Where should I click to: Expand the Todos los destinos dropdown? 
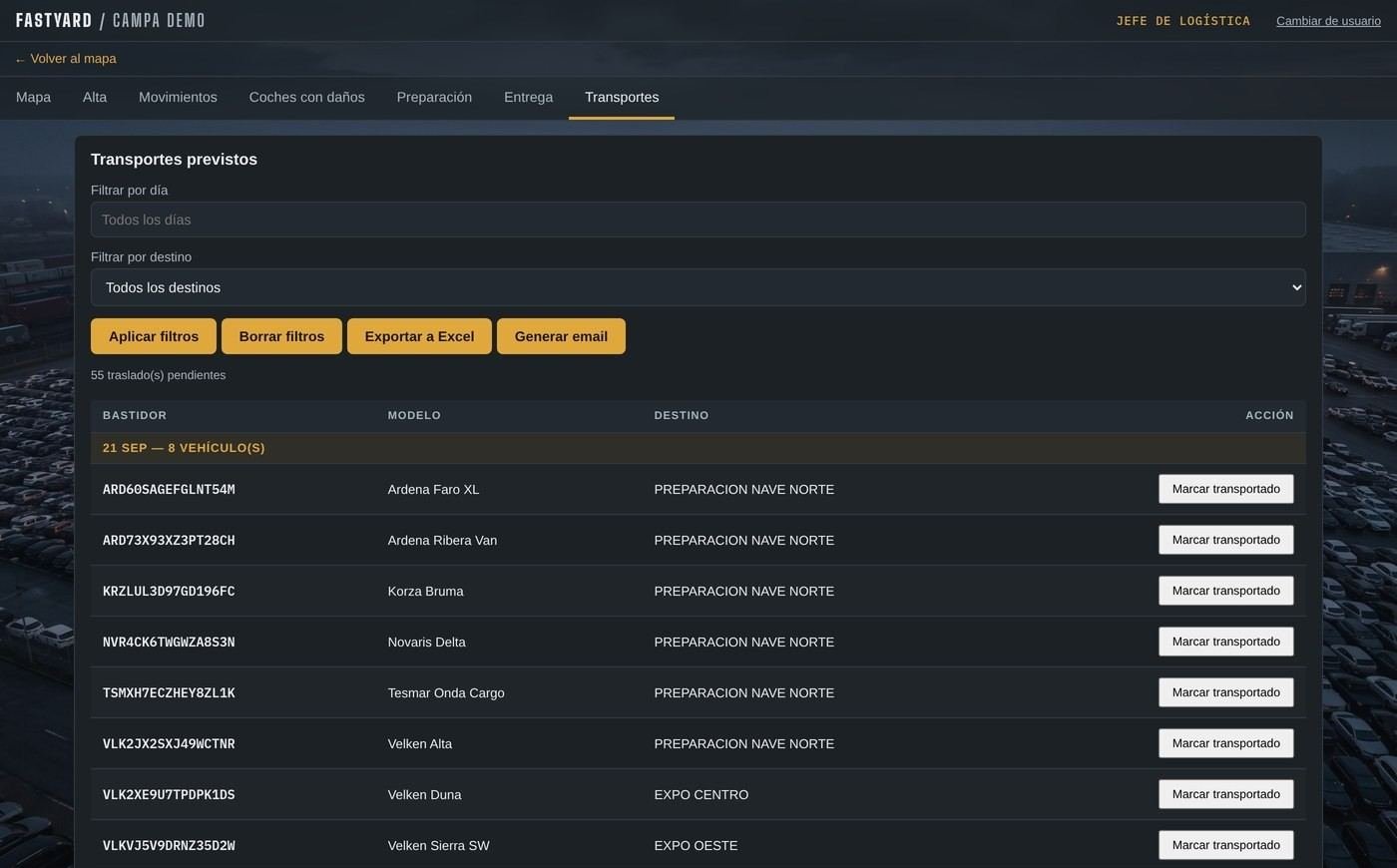coord(698,287)
